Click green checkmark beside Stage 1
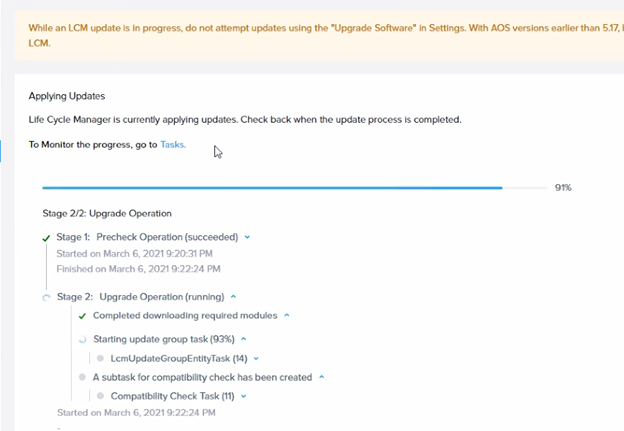 [x=46, y=238]
